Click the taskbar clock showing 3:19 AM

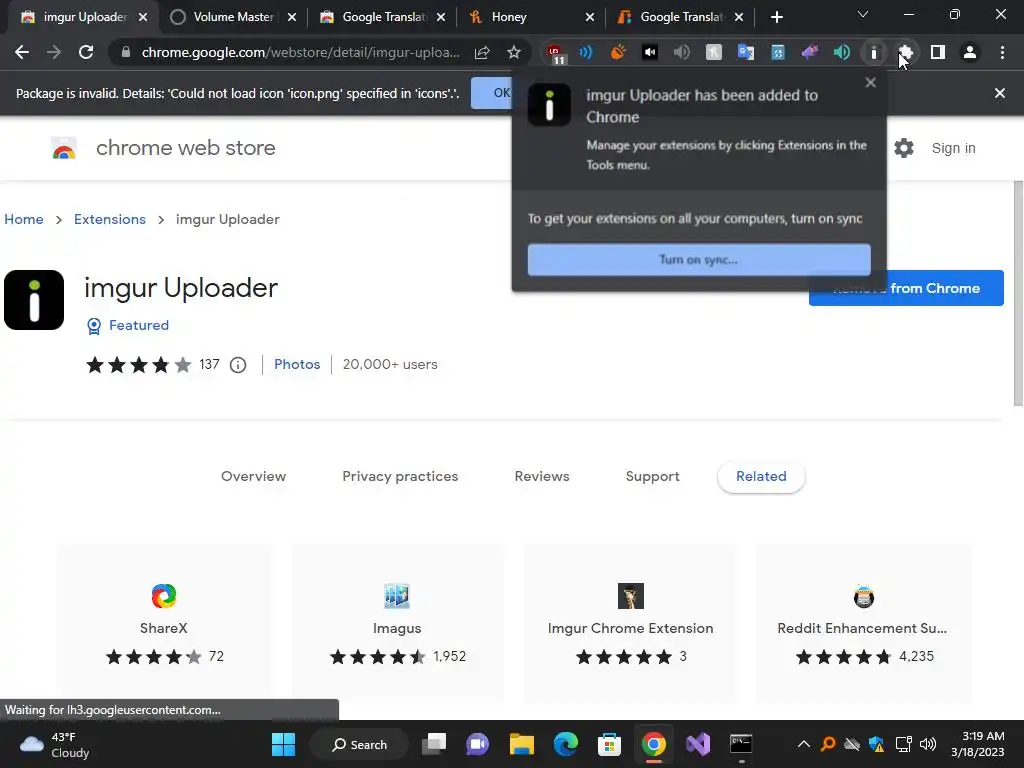(977, 744)
